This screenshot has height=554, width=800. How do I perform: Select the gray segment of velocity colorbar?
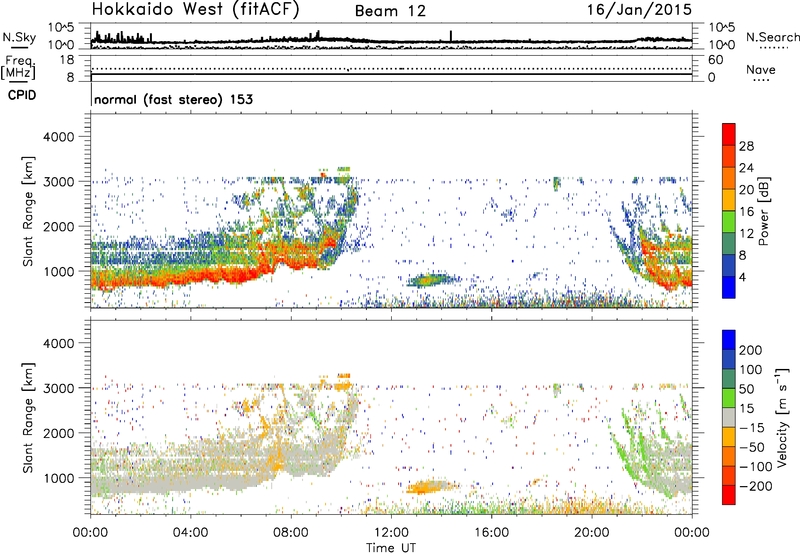pos(729,417)
